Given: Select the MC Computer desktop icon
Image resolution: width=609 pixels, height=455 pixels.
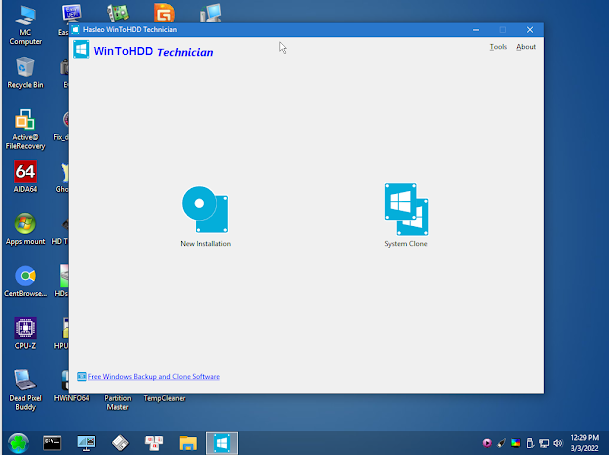Looking at the screenshot, I should pyautogui.click(x=26, y=26).
